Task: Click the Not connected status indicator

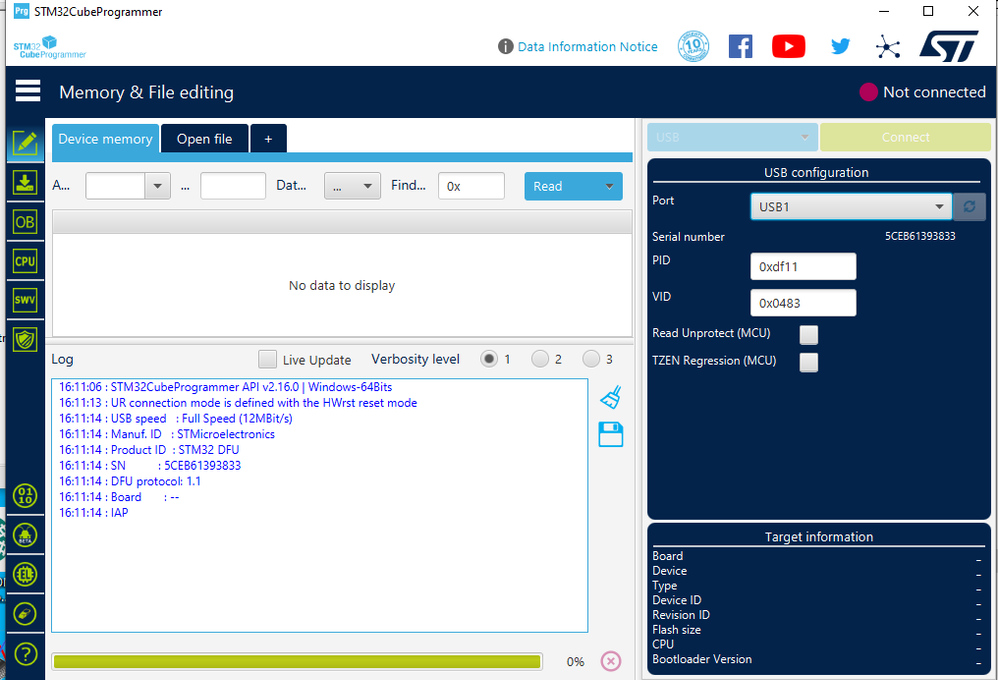Action: point(922,92)
